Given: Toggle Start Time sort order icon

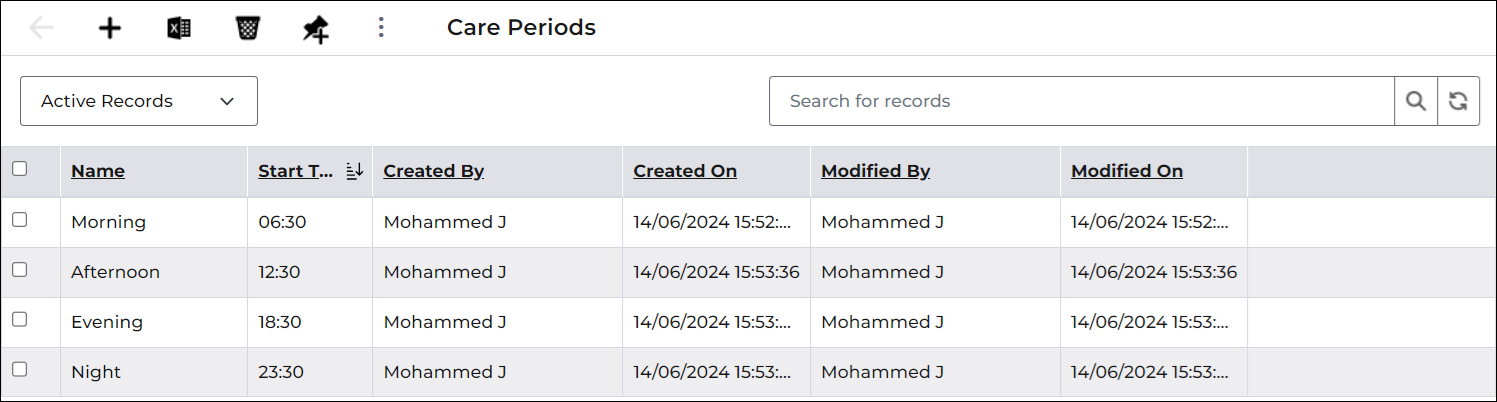Looking at the screenshot, I should click(x=353, y=171).
